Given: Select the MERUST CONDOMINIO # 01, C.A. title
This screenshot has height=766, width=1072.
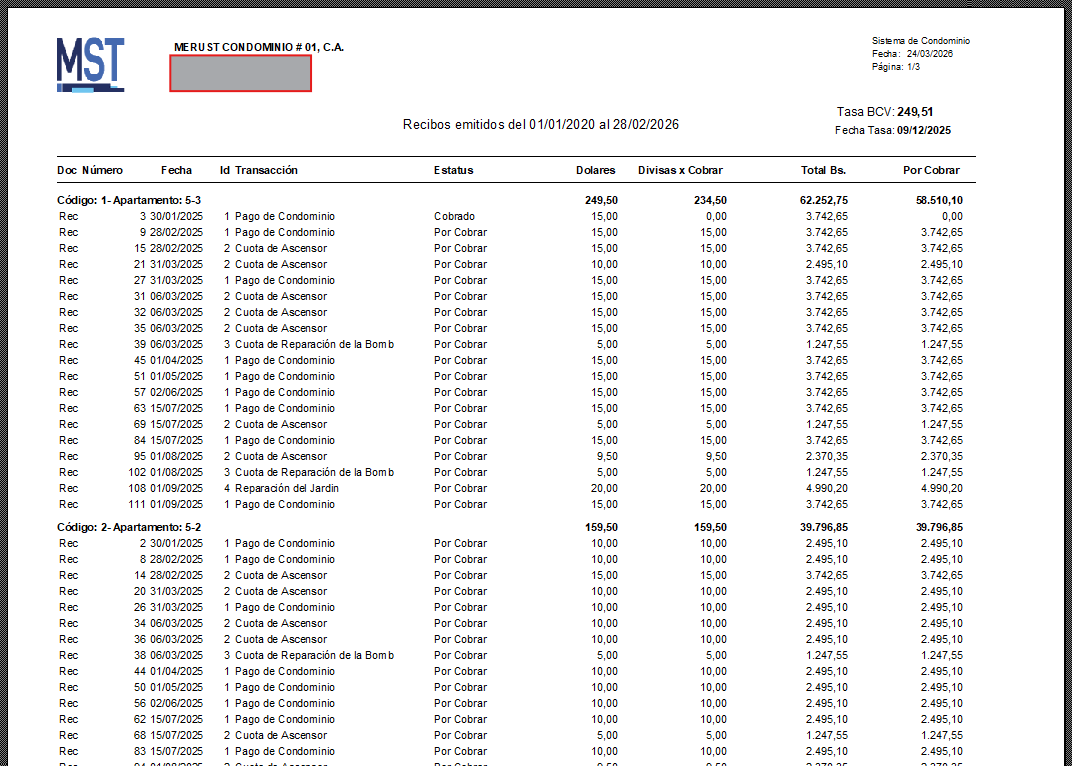Looking at the screenshot, I should 258,47.
